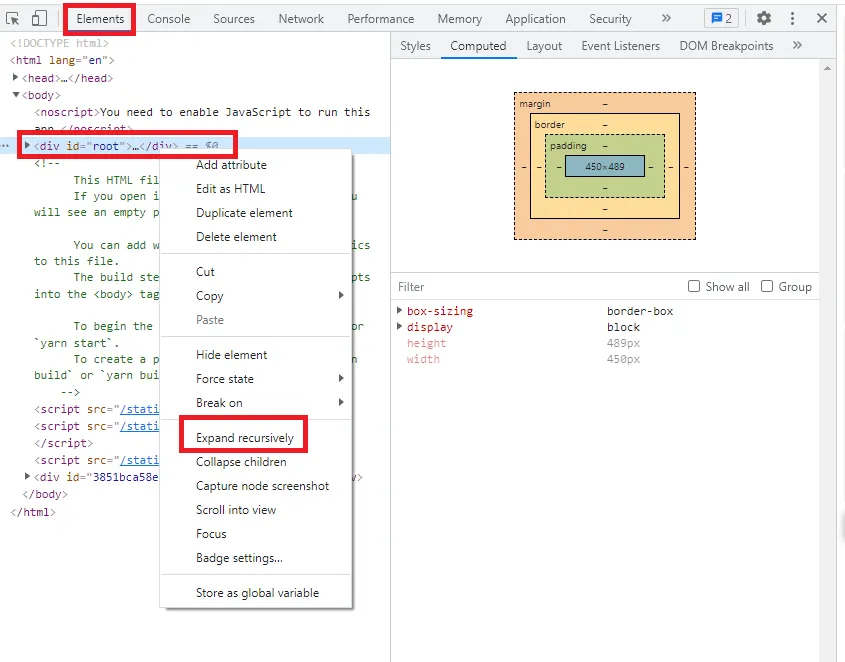The height and width of the screenshot is (662, 845).
Task: Select the closing </body> tag line
Action: 45,494
